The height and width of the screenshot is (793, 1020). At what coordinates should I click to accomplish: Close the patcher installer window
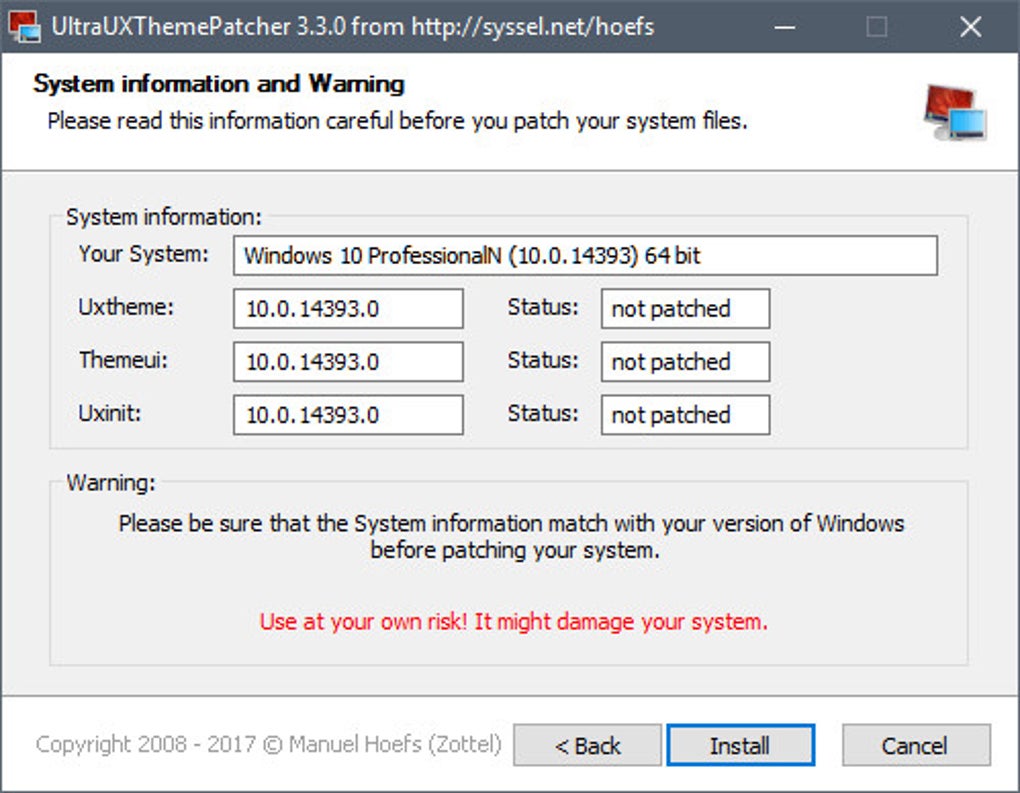(969, 27)
